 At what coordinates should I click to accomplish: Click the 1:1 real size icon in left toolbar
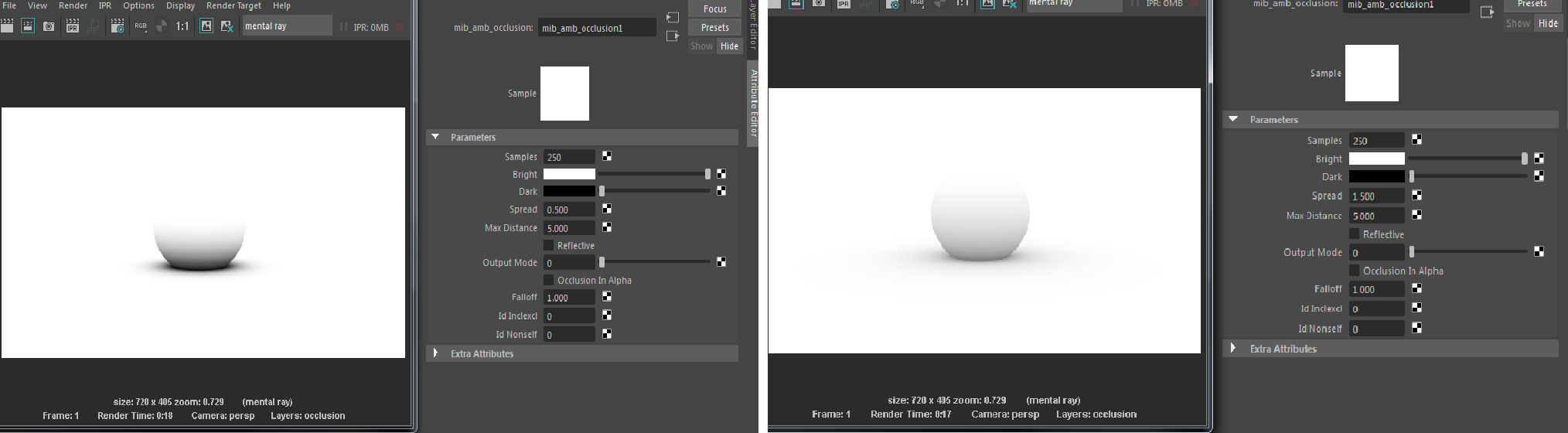182,26
